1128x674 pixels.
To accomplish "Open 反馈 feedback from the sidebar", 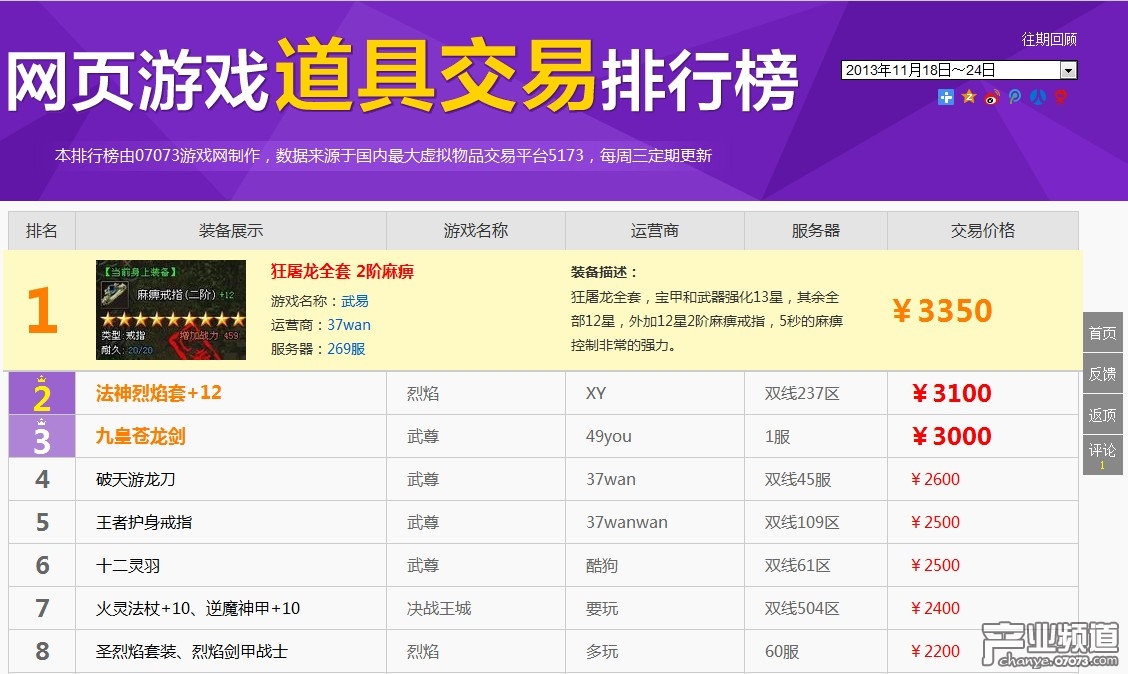I will point(1101,373).
